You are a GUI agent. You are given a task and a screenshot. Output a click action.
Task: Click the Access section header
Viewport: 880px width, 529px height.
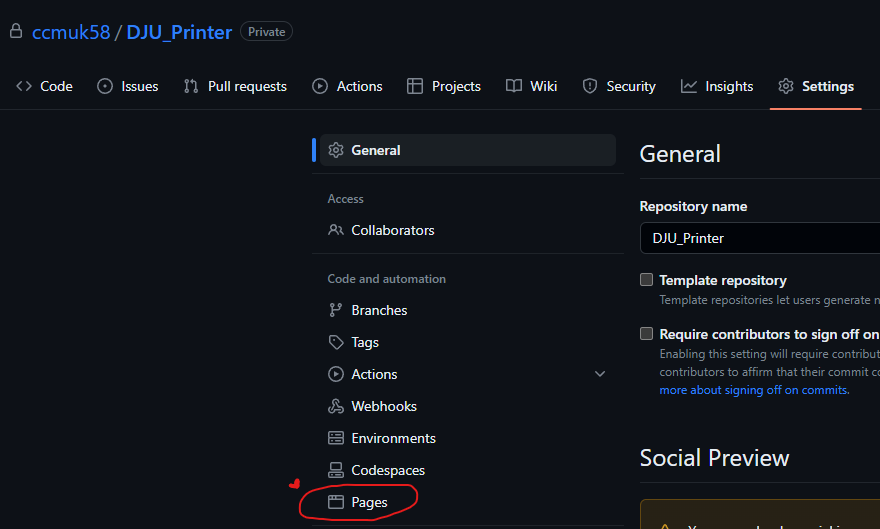(345, 199)
